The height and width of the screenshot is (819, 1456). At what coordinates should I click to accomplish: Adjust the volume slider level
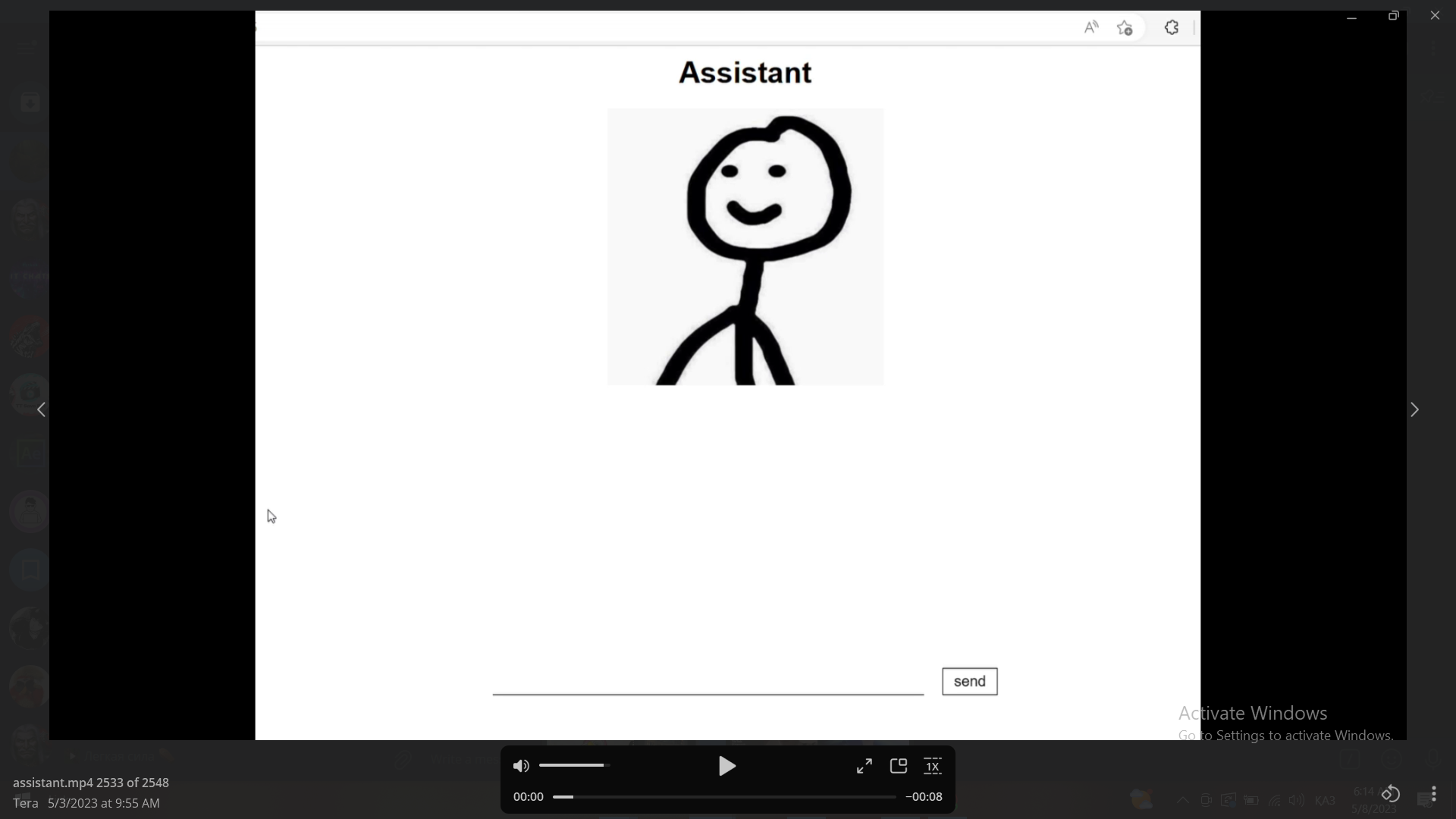(x=574, y=766)
